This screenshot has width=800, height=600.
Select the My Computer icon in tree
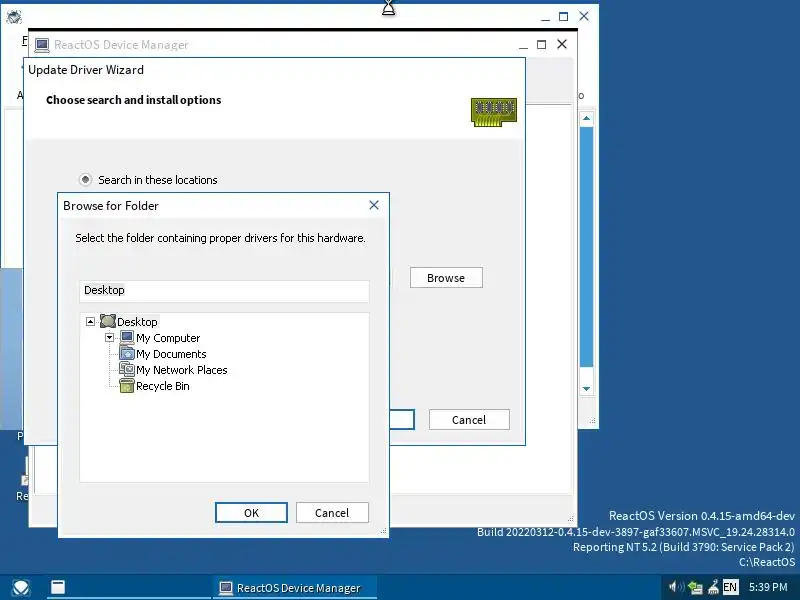tap(127, 337)
